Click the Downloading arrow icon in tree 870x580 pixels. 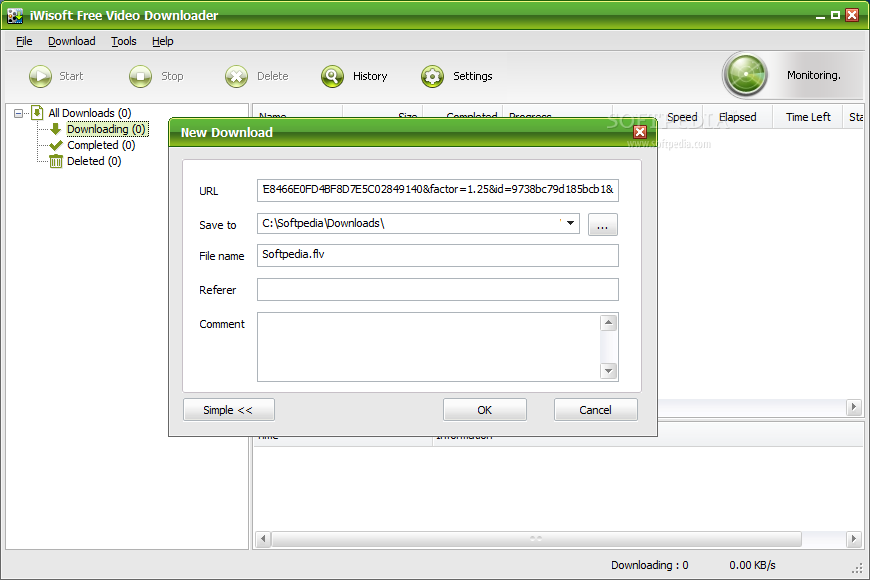(x=55, y=129)
